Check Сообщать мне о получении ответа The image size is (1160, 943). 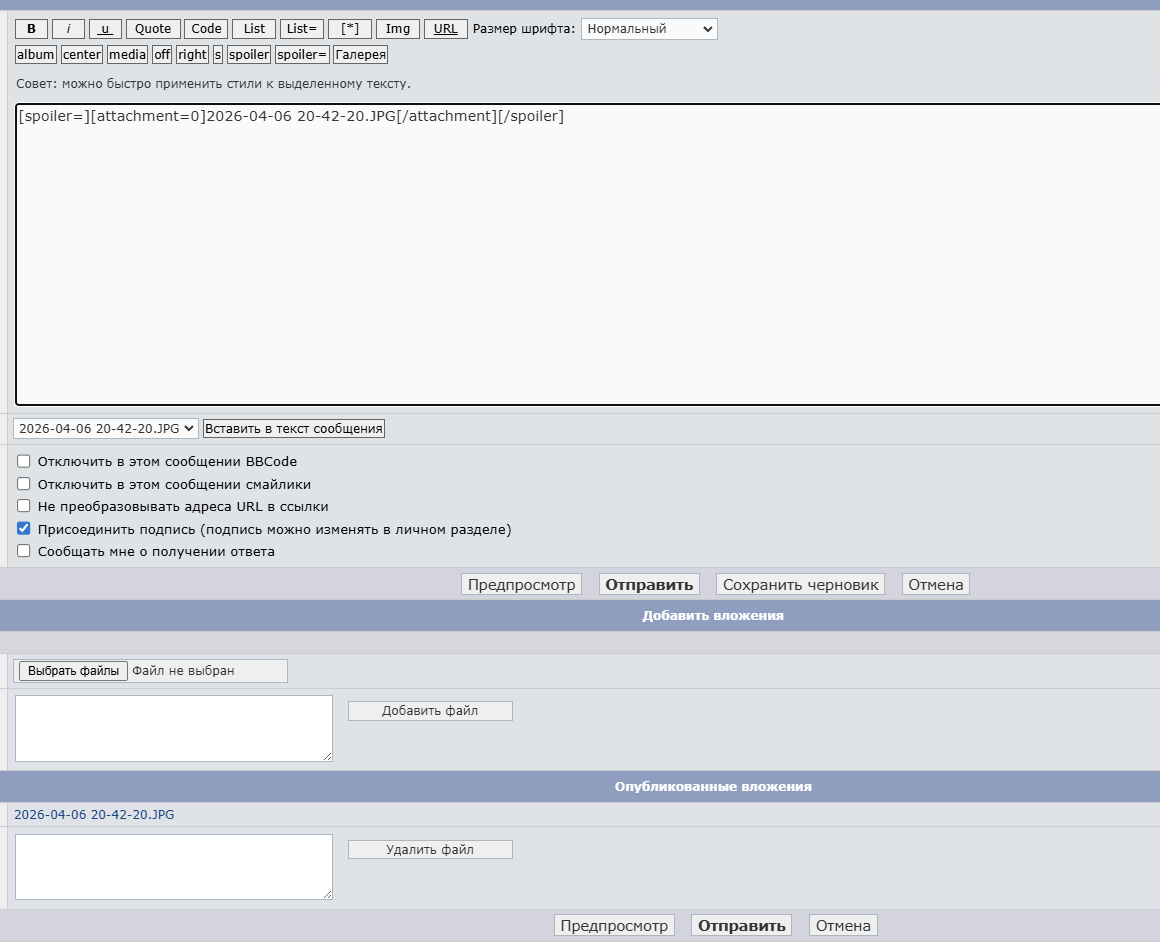24,551
